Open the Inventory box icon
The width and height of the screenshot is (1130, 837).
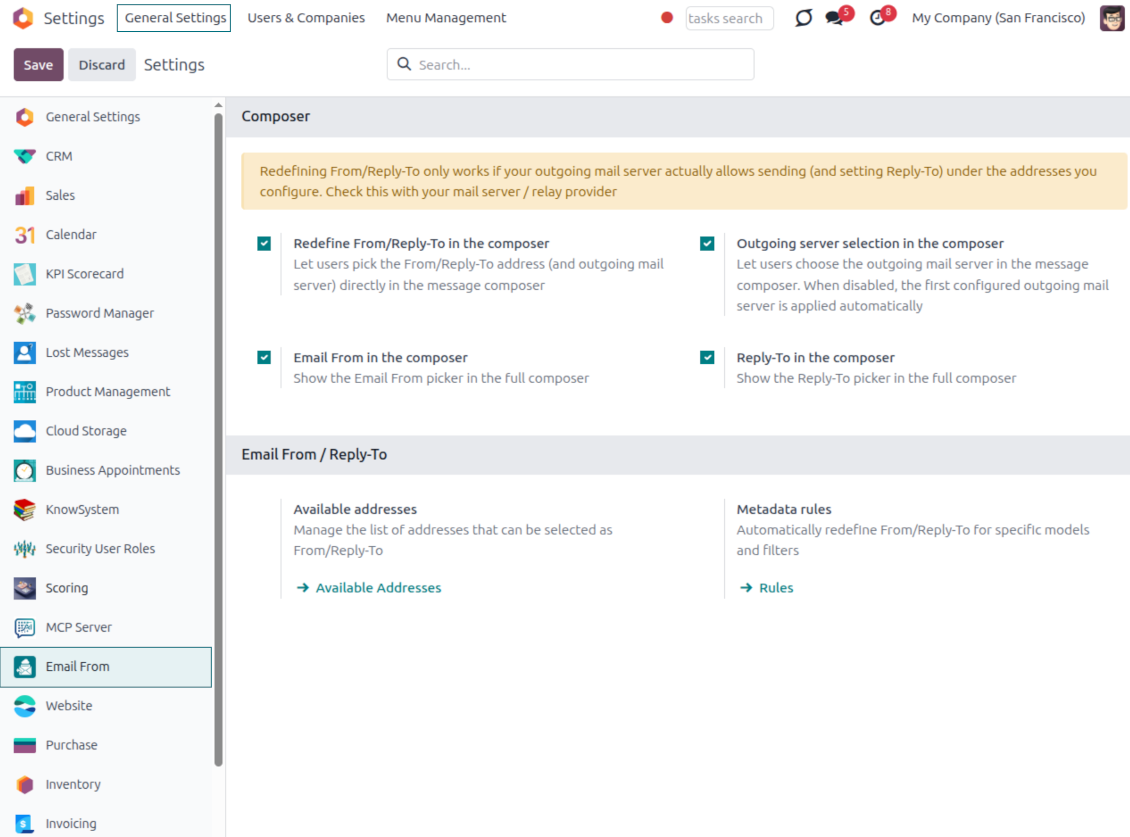coord(25,784)
